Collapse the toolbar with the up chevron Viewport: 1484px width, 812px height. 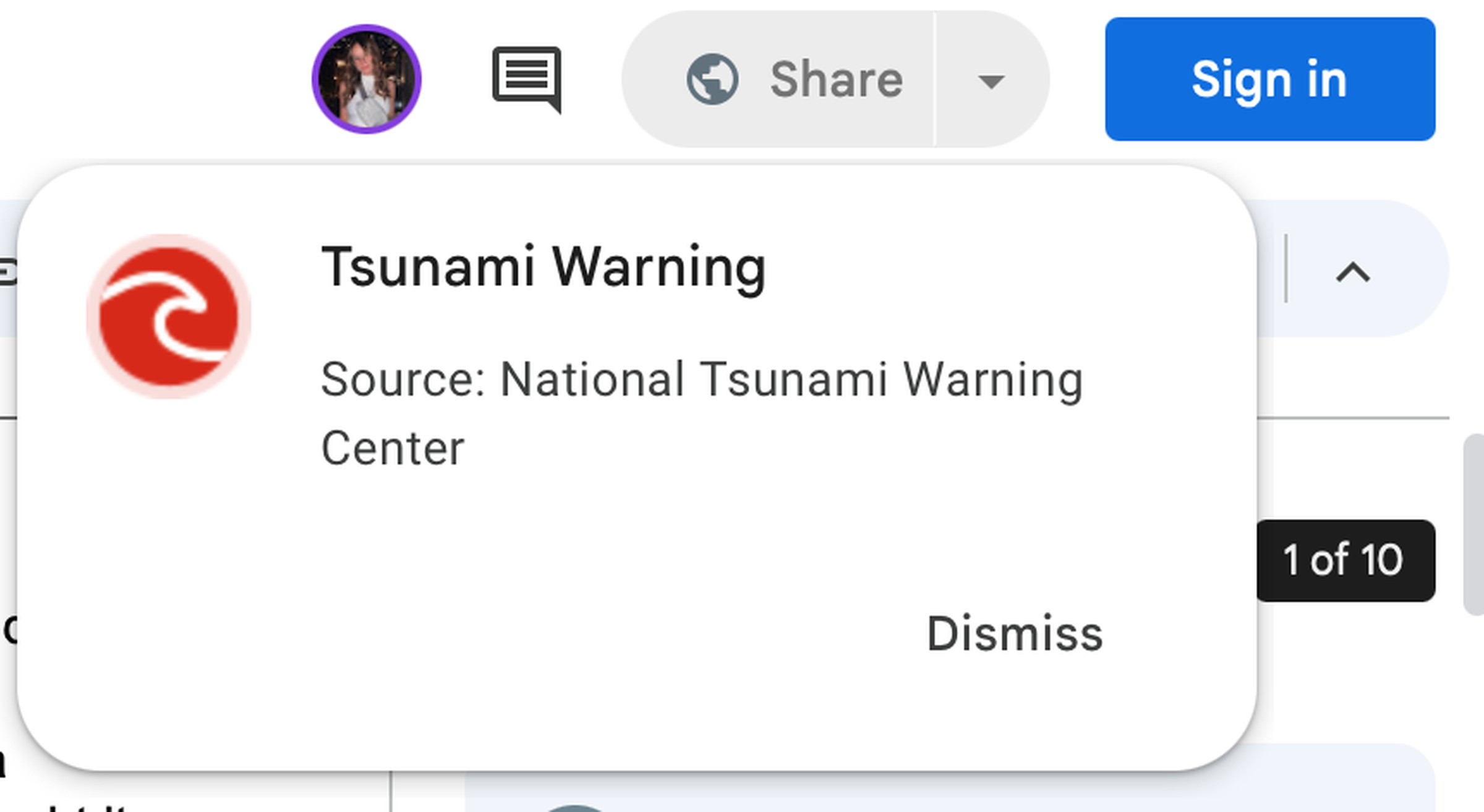coord(1354,273)
